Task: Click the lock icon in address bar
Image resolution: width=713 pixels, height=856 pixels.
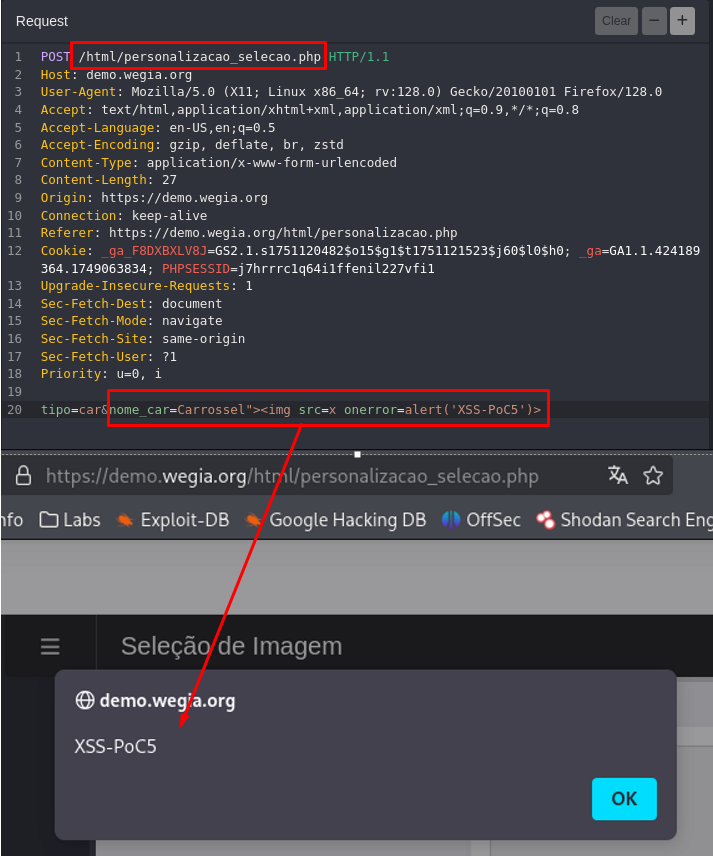Action: tap(23, 475)
